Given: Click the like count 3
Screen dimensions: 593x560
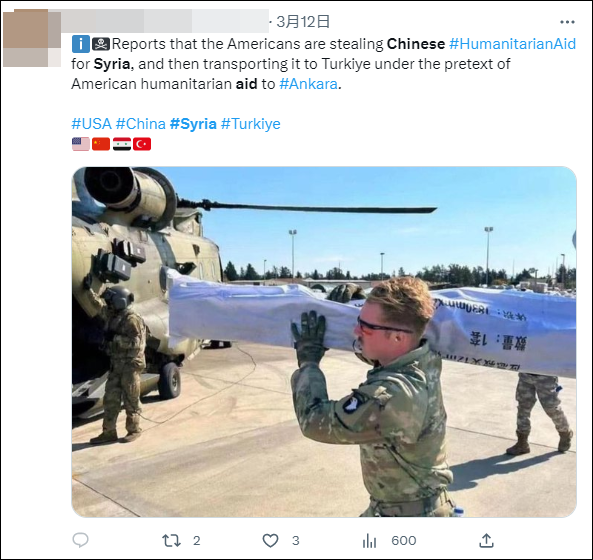Looking at the screenshot, I should 296,541.
